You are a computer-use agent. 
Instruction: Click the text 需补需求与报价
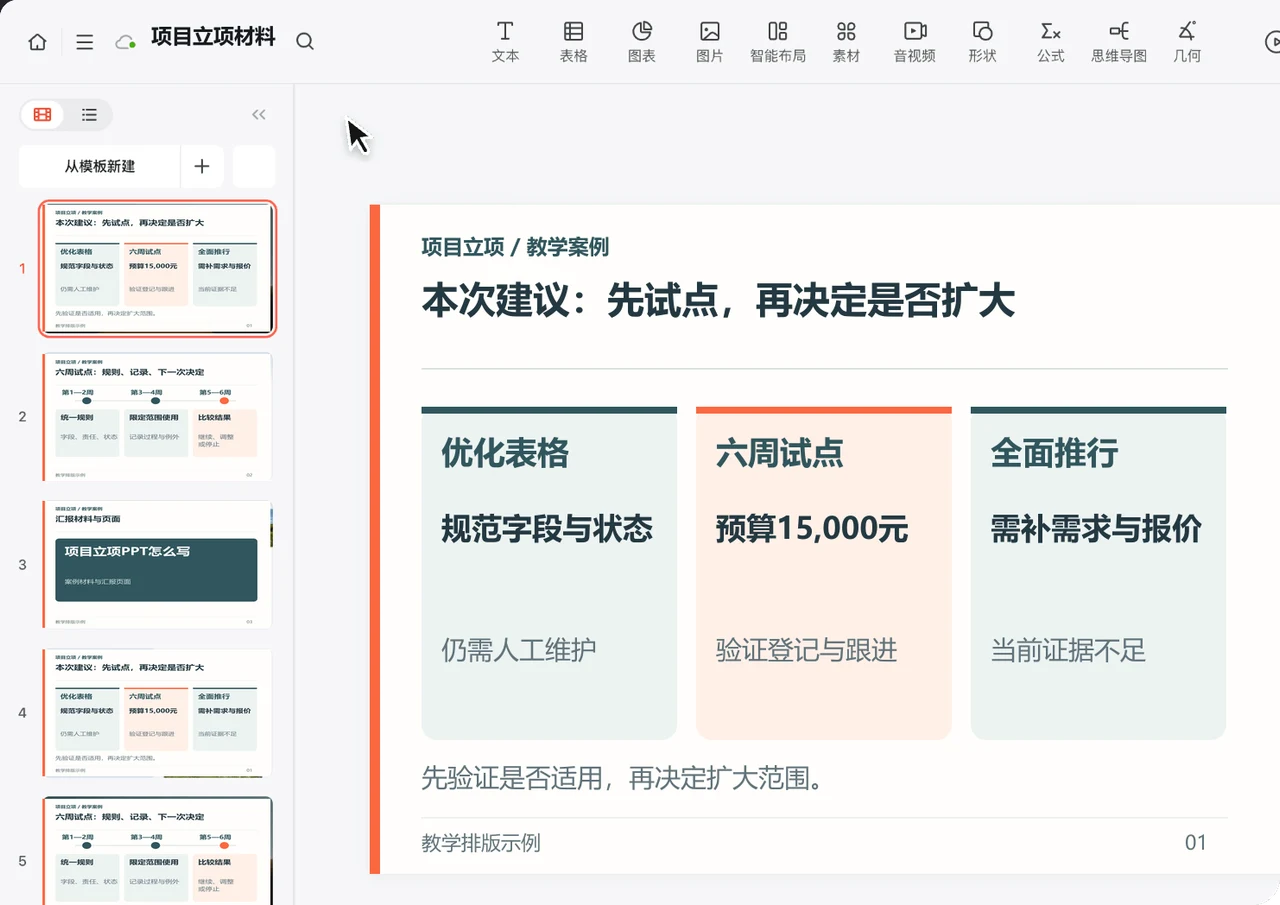[1096, 528]
